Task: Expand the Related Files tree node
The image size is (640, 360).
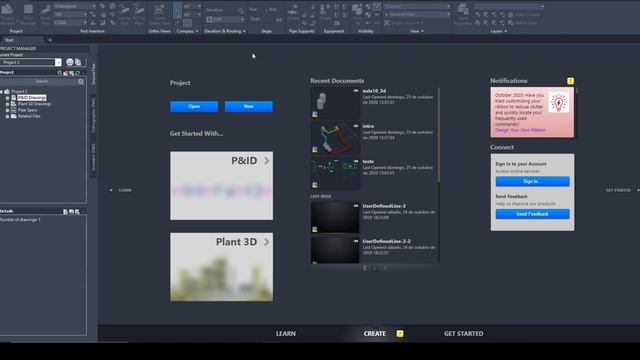Action: tap(7, 116)
